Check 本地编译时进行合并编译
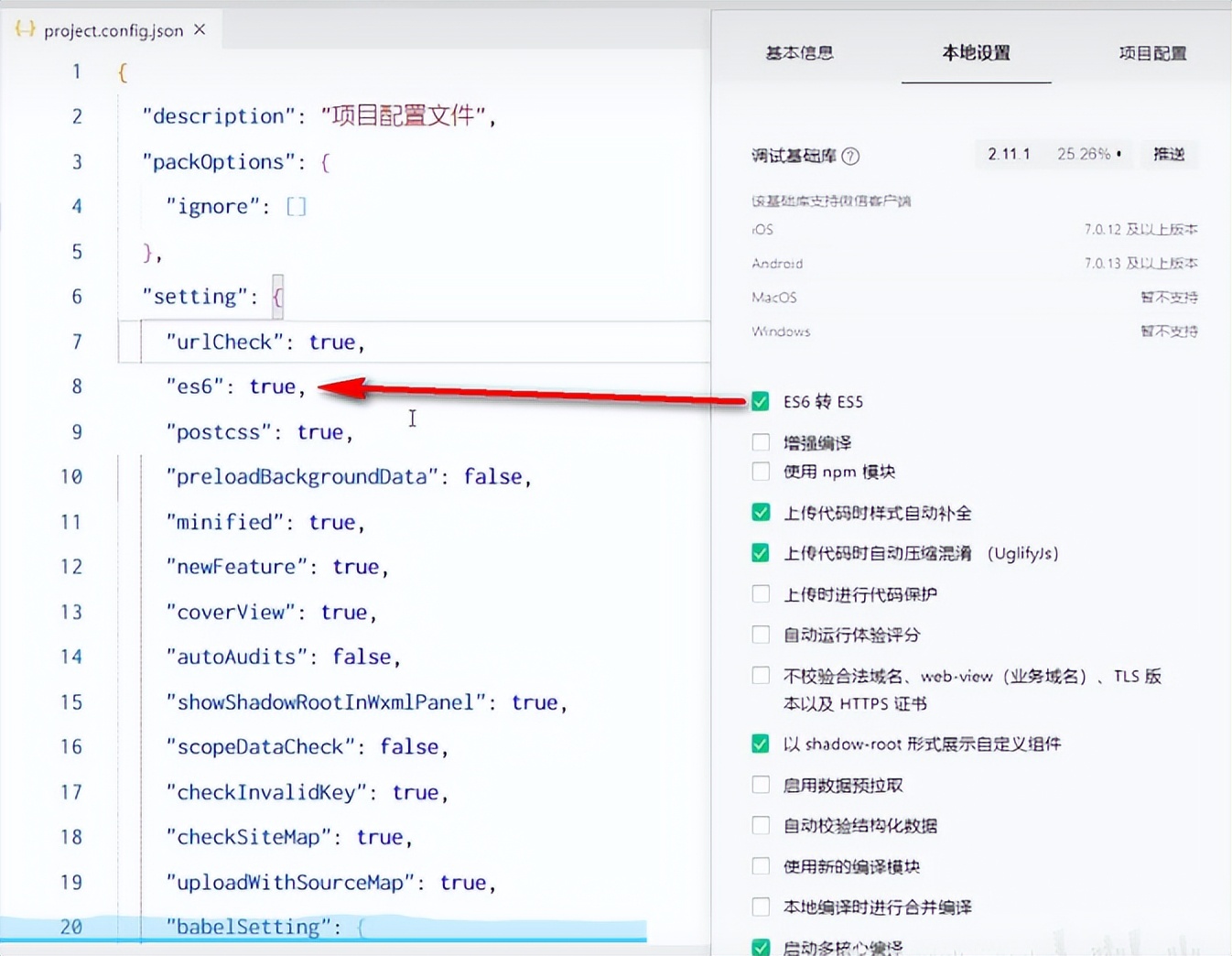Image resolution: width=1232 pixels, height=956 pixels. pos(761,907)
